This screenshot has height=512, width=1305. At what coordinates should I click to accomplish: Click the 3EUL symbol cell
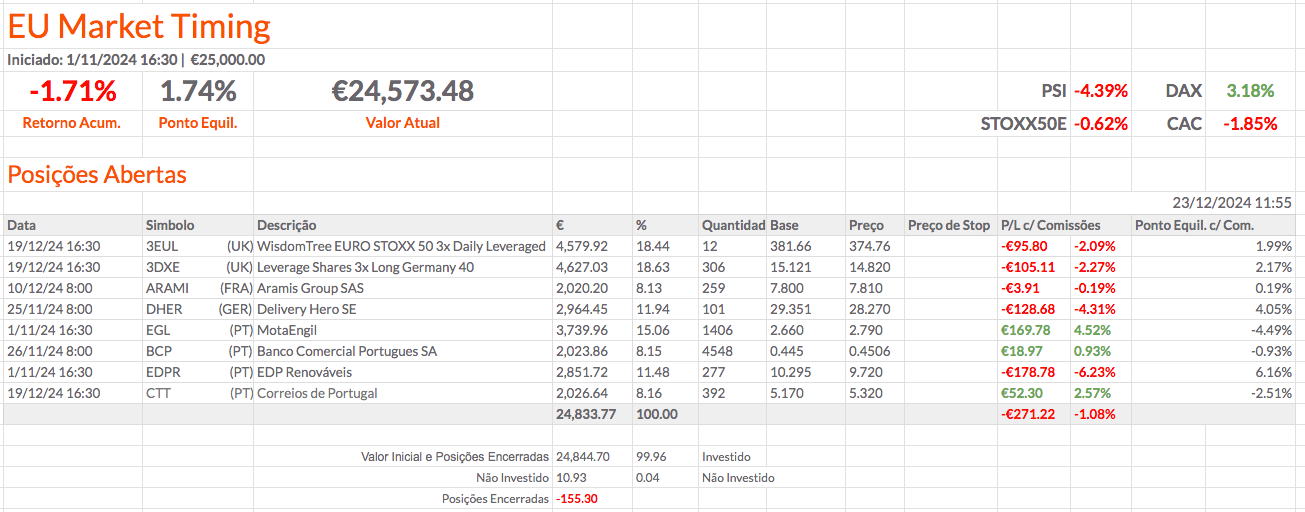pyautogui.click(x=162, y=246)
